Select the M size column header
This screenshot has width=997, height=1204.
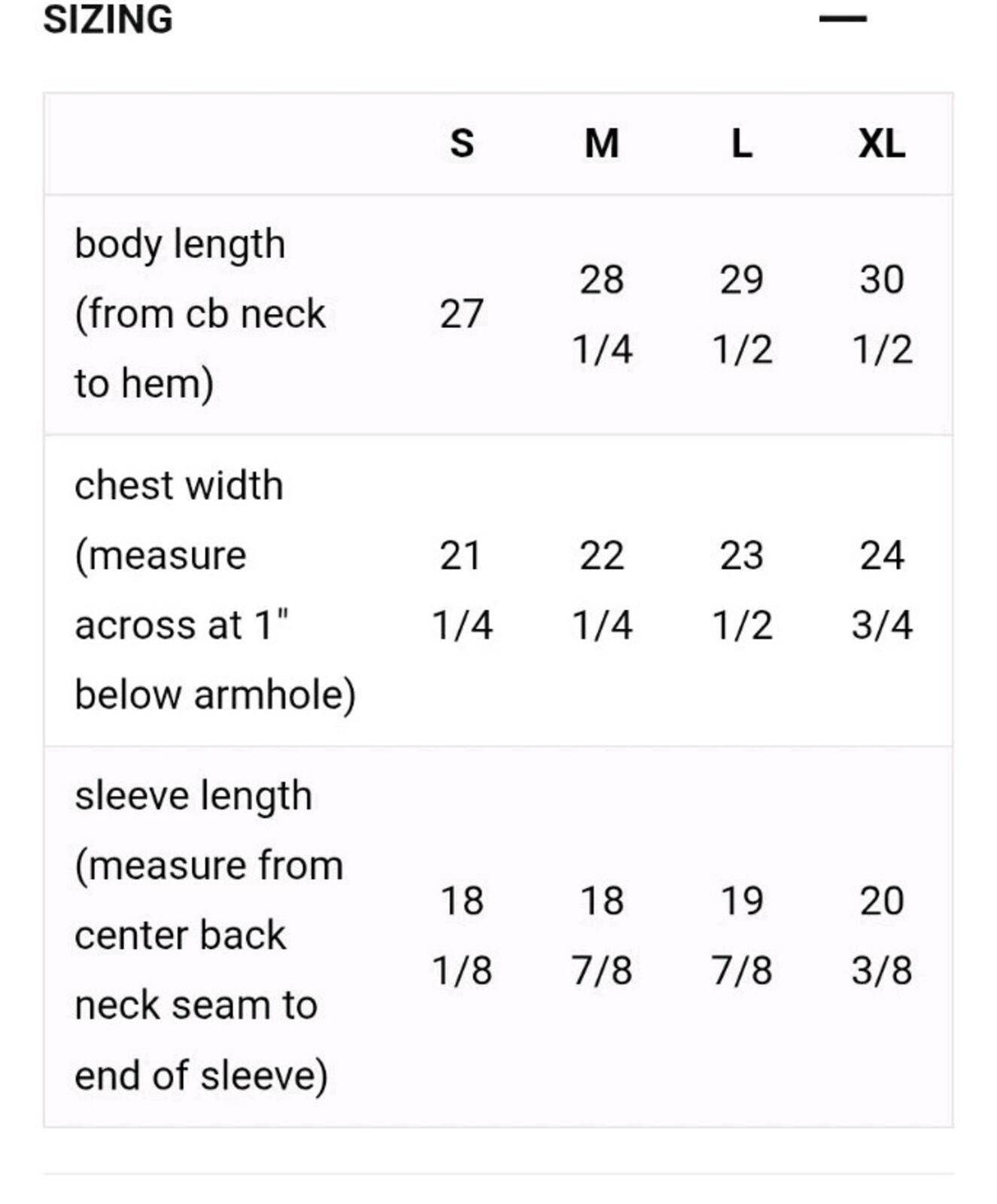tap(602, 143)
